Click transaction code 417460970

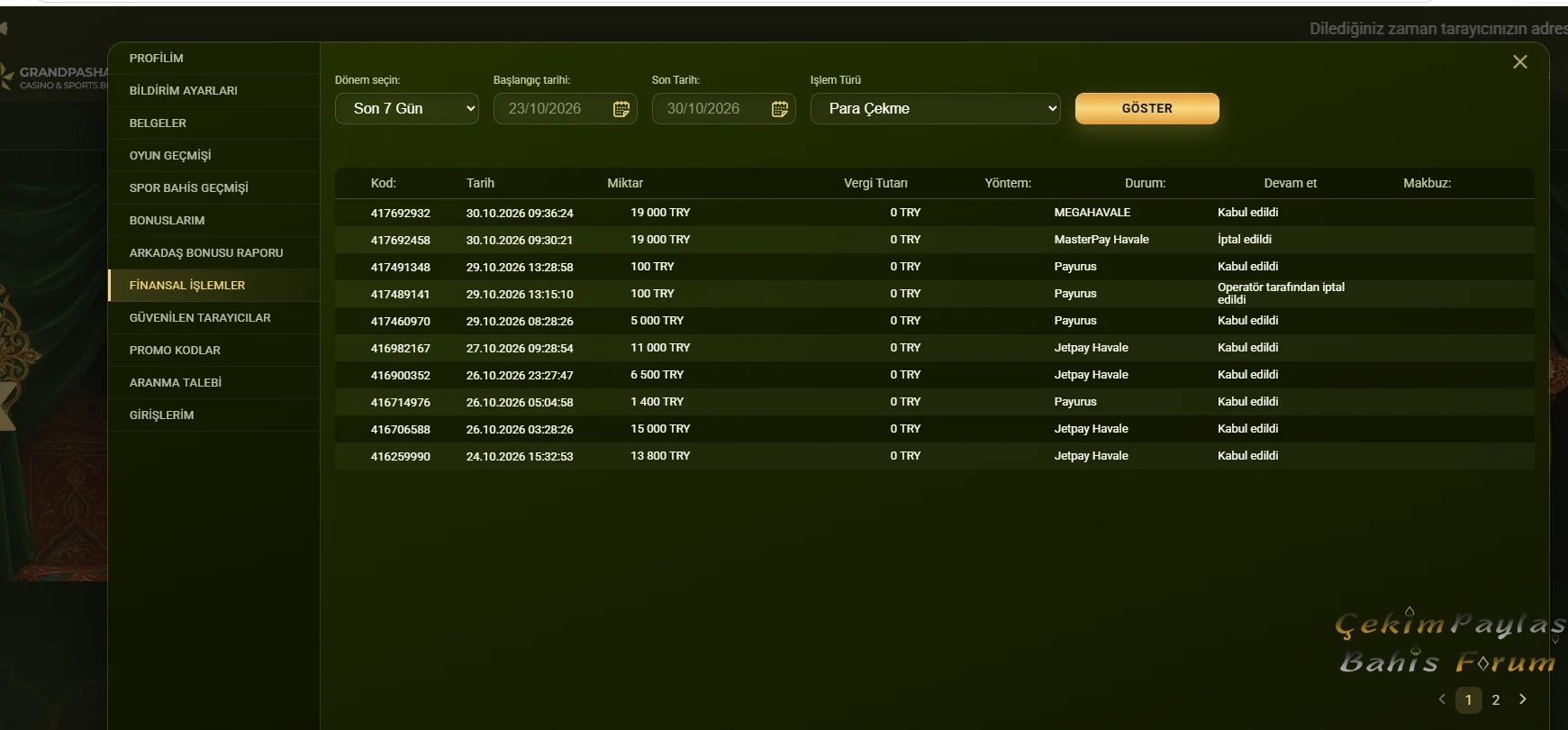401,322
